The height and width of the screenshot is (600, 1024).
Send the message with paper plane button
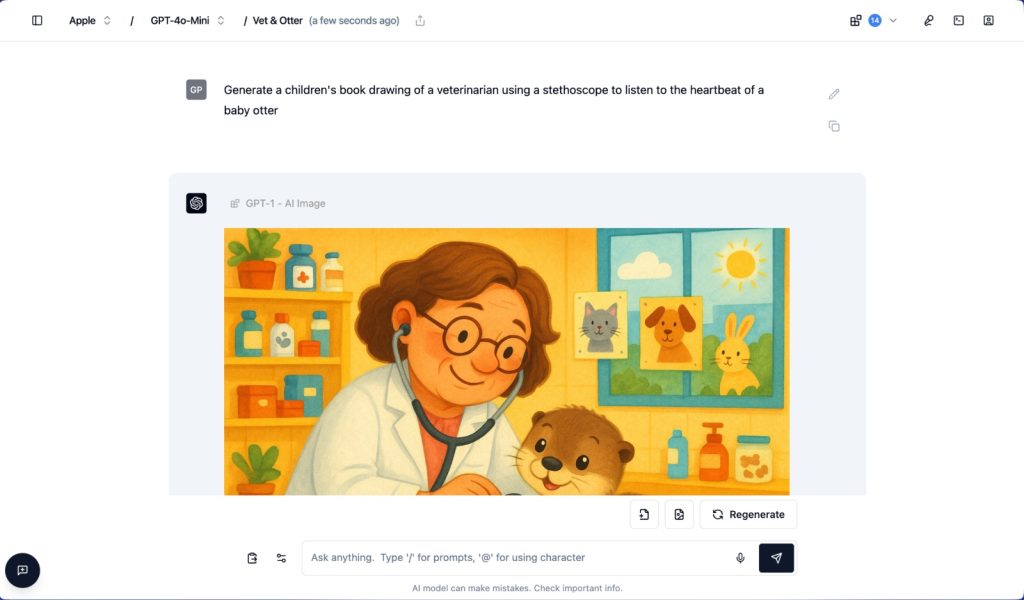click(x=776, y=558)
